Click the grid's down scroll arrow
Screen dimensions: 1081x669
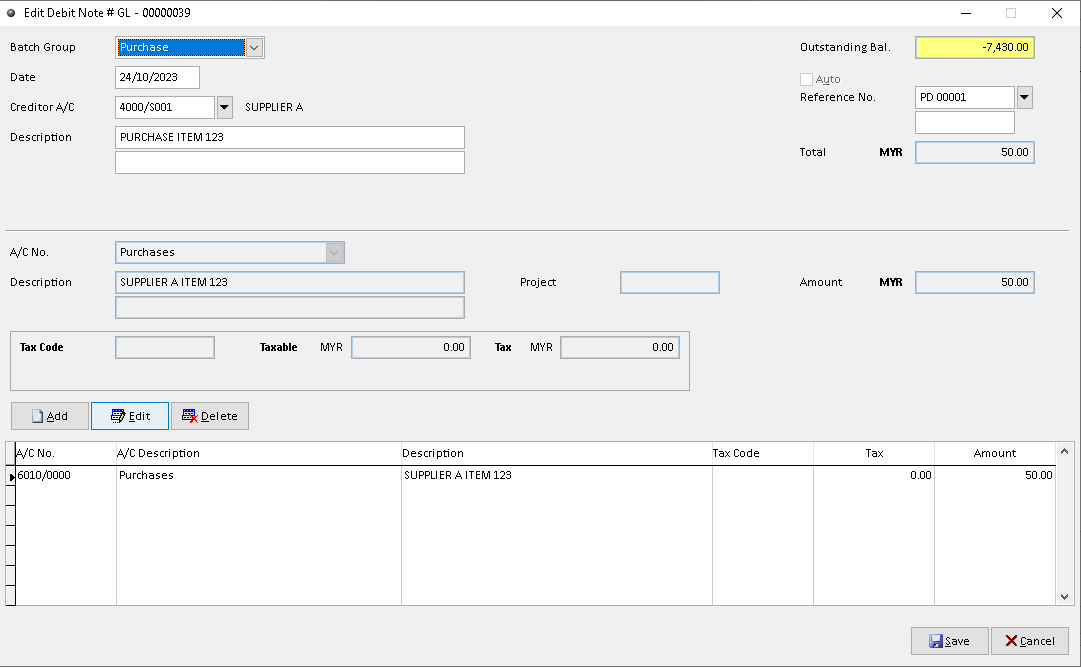coord(1064,597)
